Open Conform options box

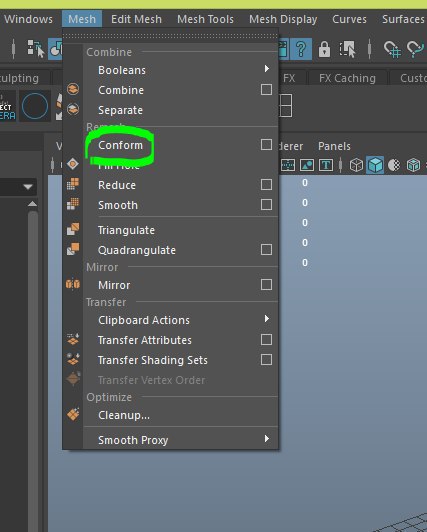[266, 145]
